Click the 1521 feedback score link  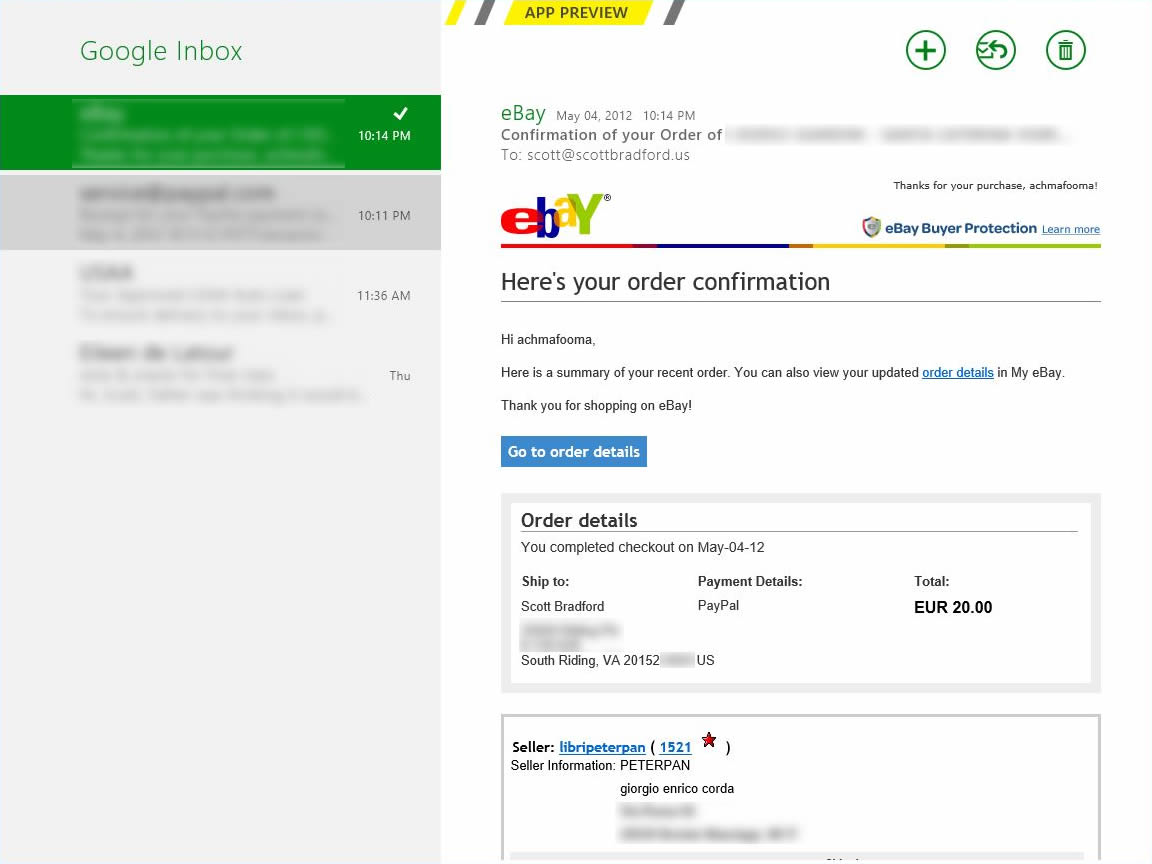(675, 747)
